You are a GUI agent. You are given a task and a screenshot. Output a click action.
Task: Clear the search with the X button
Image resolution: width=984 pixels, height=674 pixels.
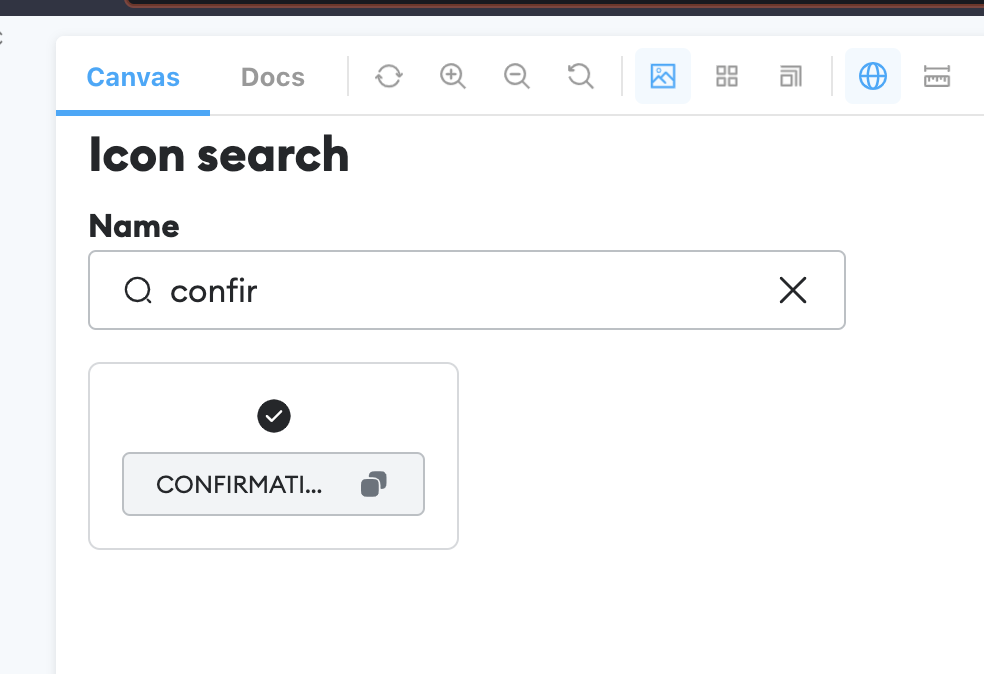pyautogui.click(x=793, y=290)
